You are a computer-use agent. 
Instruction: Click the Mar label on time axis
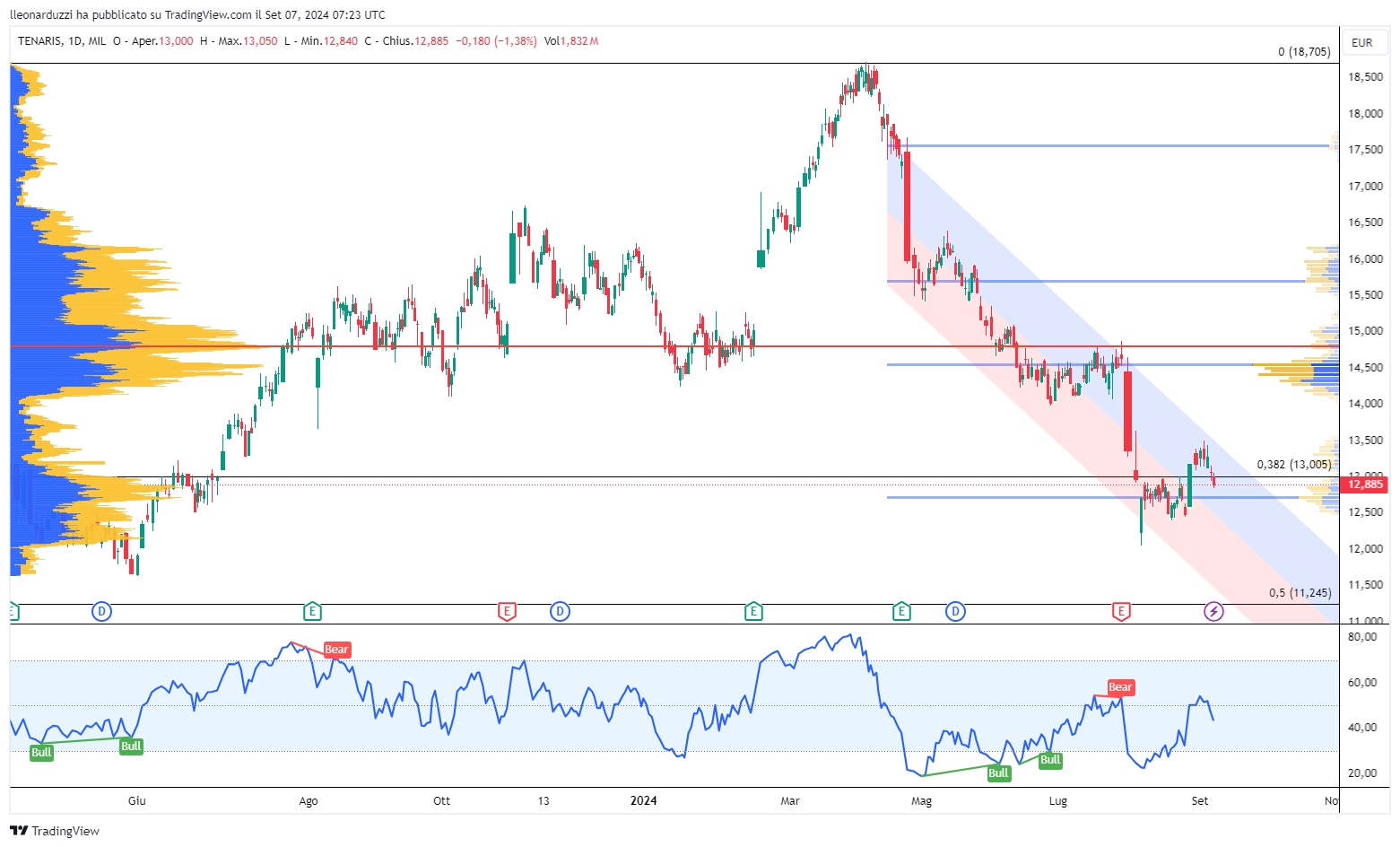pos(790,800)
